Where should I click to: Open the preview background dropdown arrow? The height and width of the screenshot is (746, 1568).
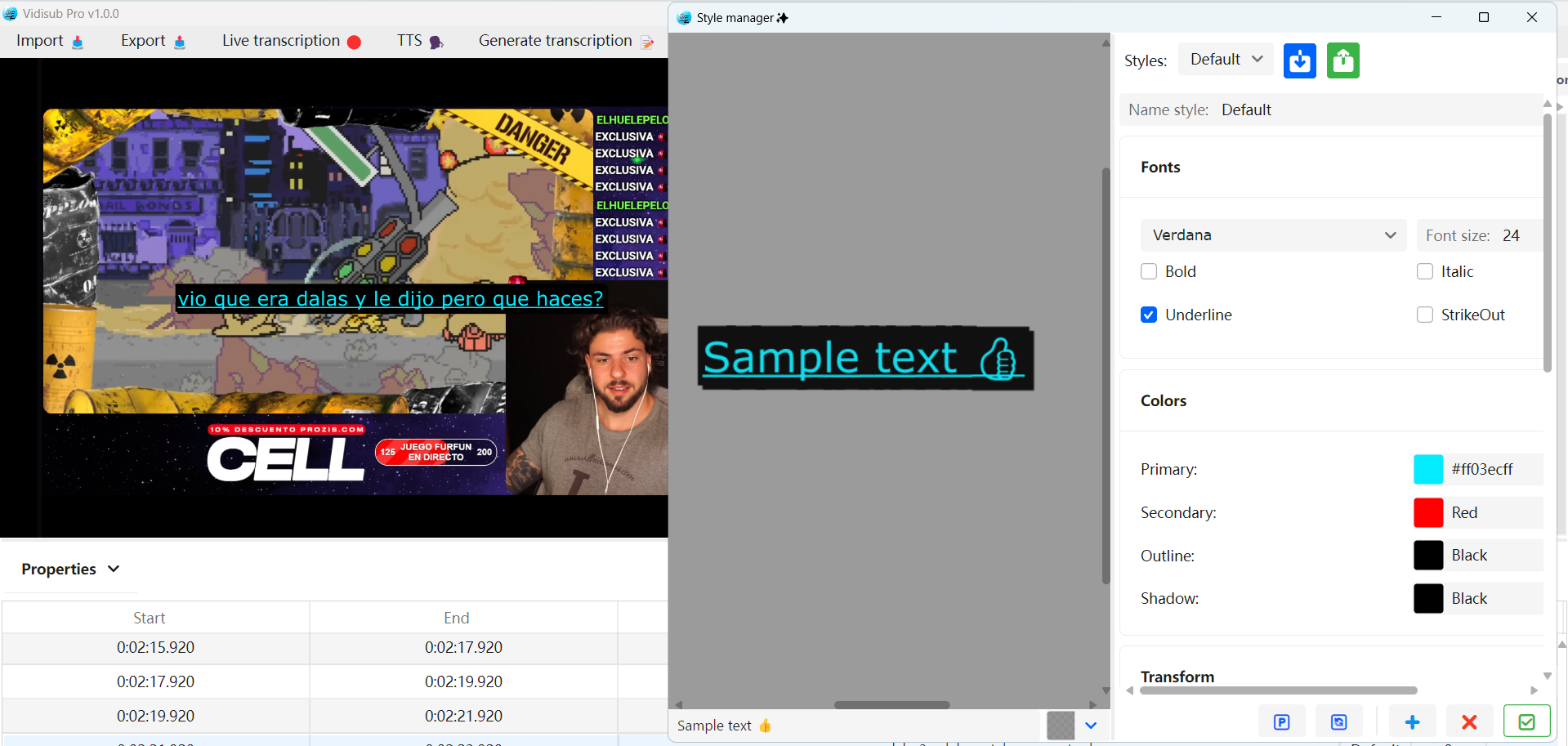coord(1091,726)
